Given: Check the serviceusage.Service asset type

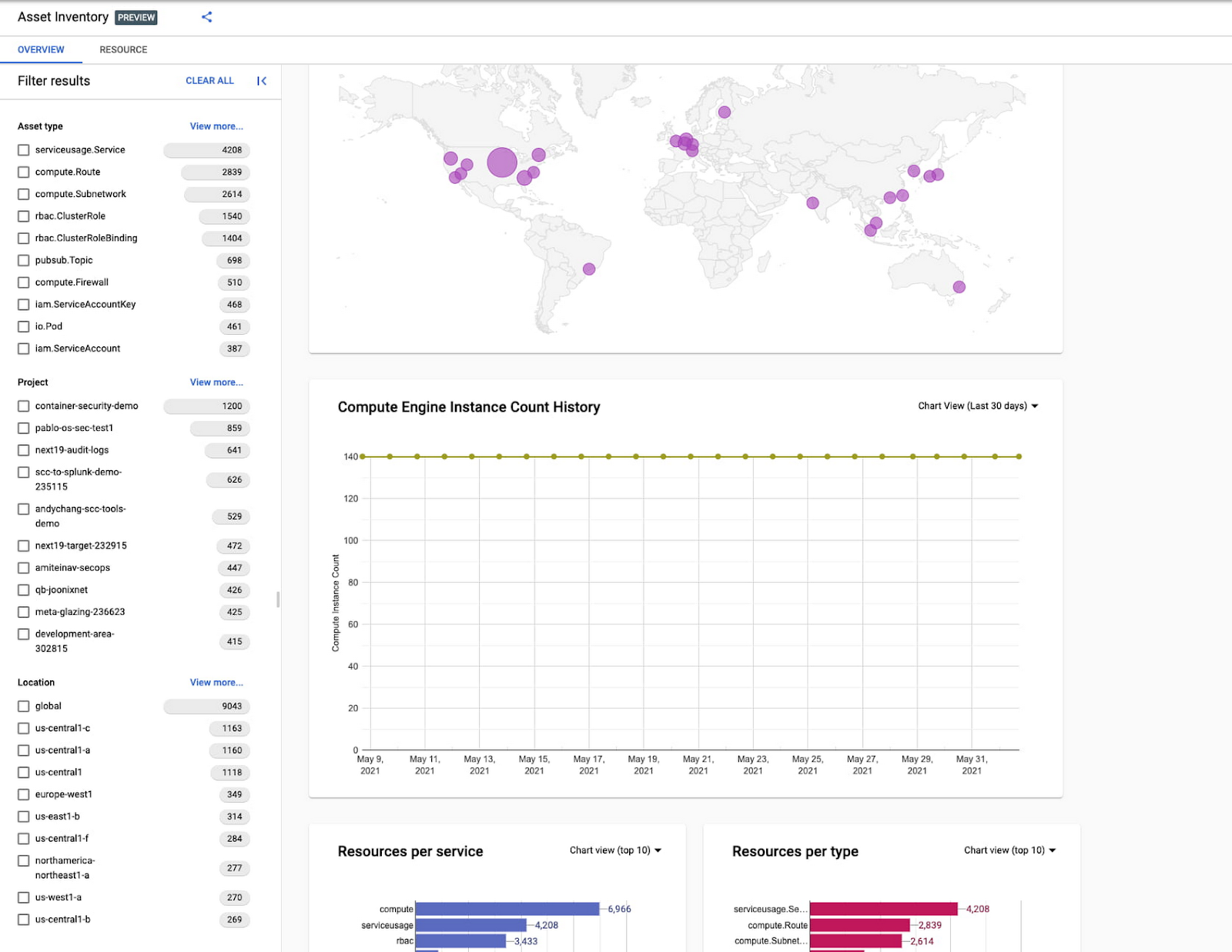Looking at the screenshot, I should tap(23, 149).
